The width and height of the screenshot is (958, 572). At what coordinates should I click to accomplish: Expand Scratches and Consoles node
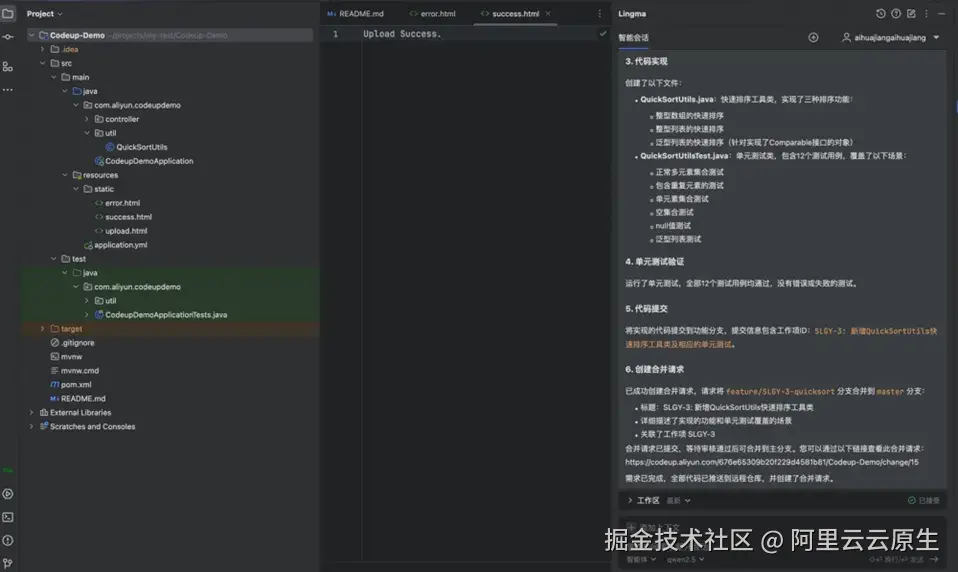coord(31,427)
